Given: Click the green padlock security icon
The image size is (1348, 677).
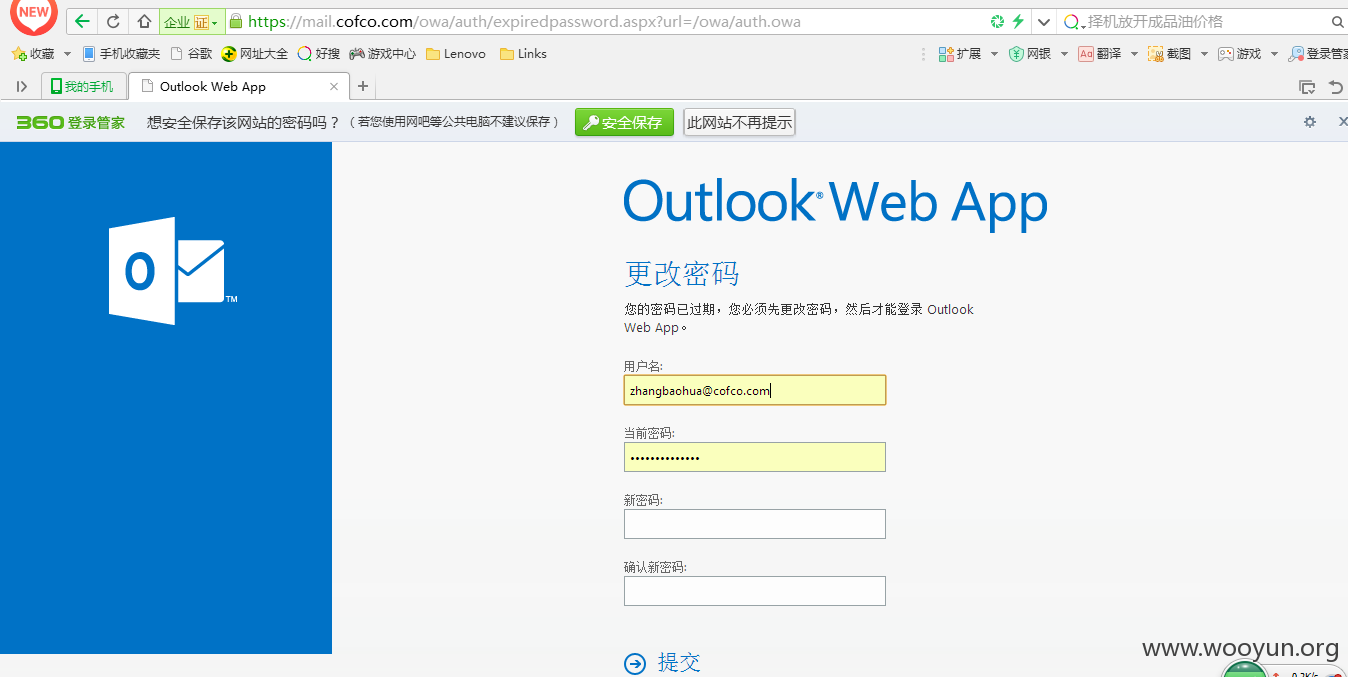Looking at the screenshot, I should [x=235, y=21].
